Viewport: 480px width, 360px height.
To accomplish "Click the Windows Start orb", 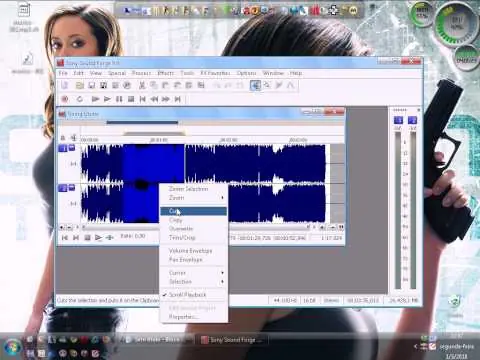I will 12,347.
